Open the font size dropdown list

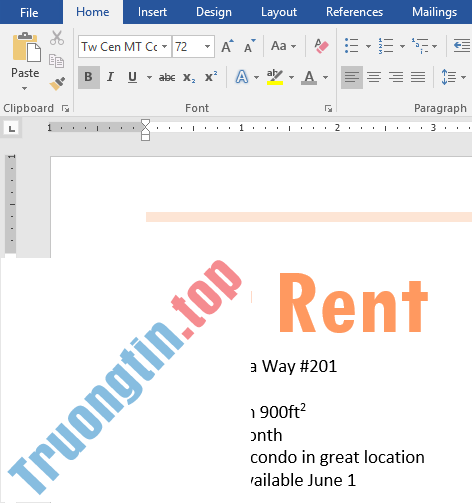(207, 46)
